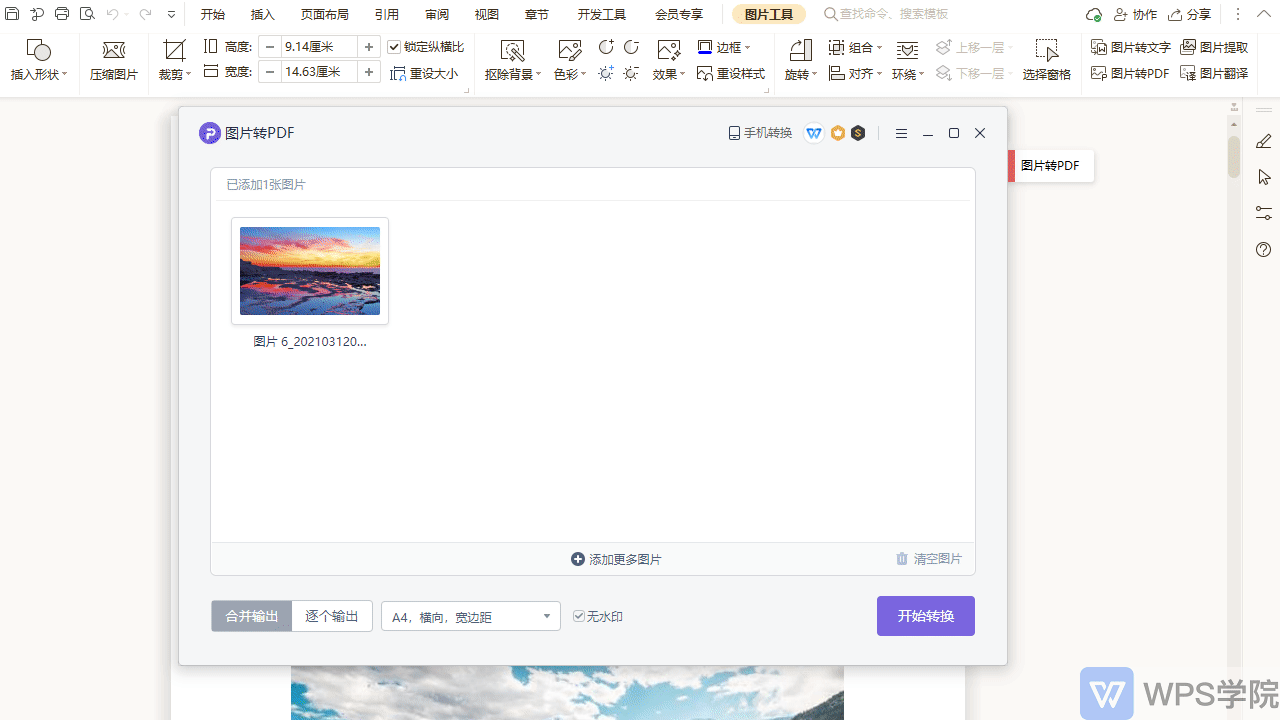Click Start Conversion (开始转换) button
Screen dimensions: 1280x720
926,616
